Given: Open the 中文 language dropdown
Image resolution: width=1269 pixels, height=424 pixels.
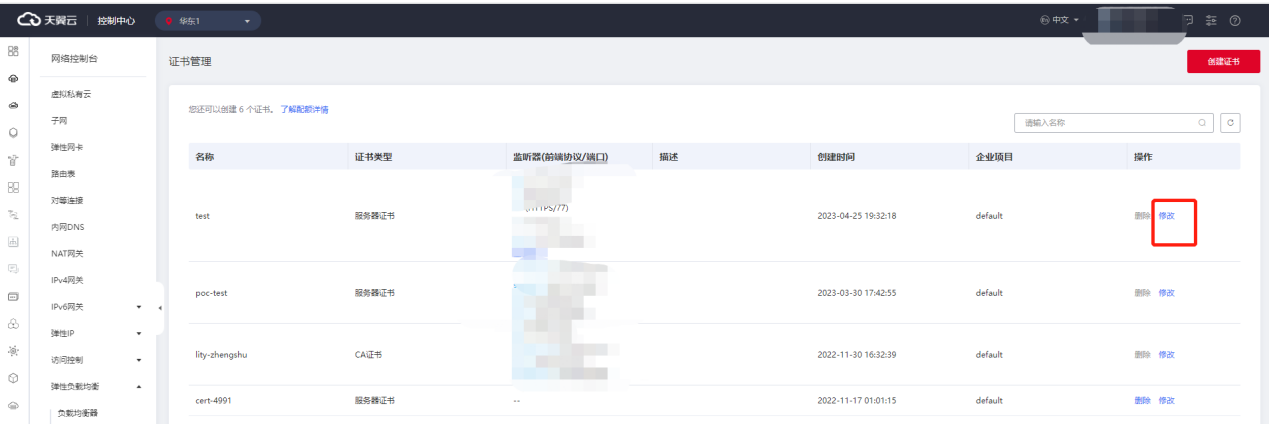Looking at the screenshot, I should pyautogui.click(x=1060, y=20).
